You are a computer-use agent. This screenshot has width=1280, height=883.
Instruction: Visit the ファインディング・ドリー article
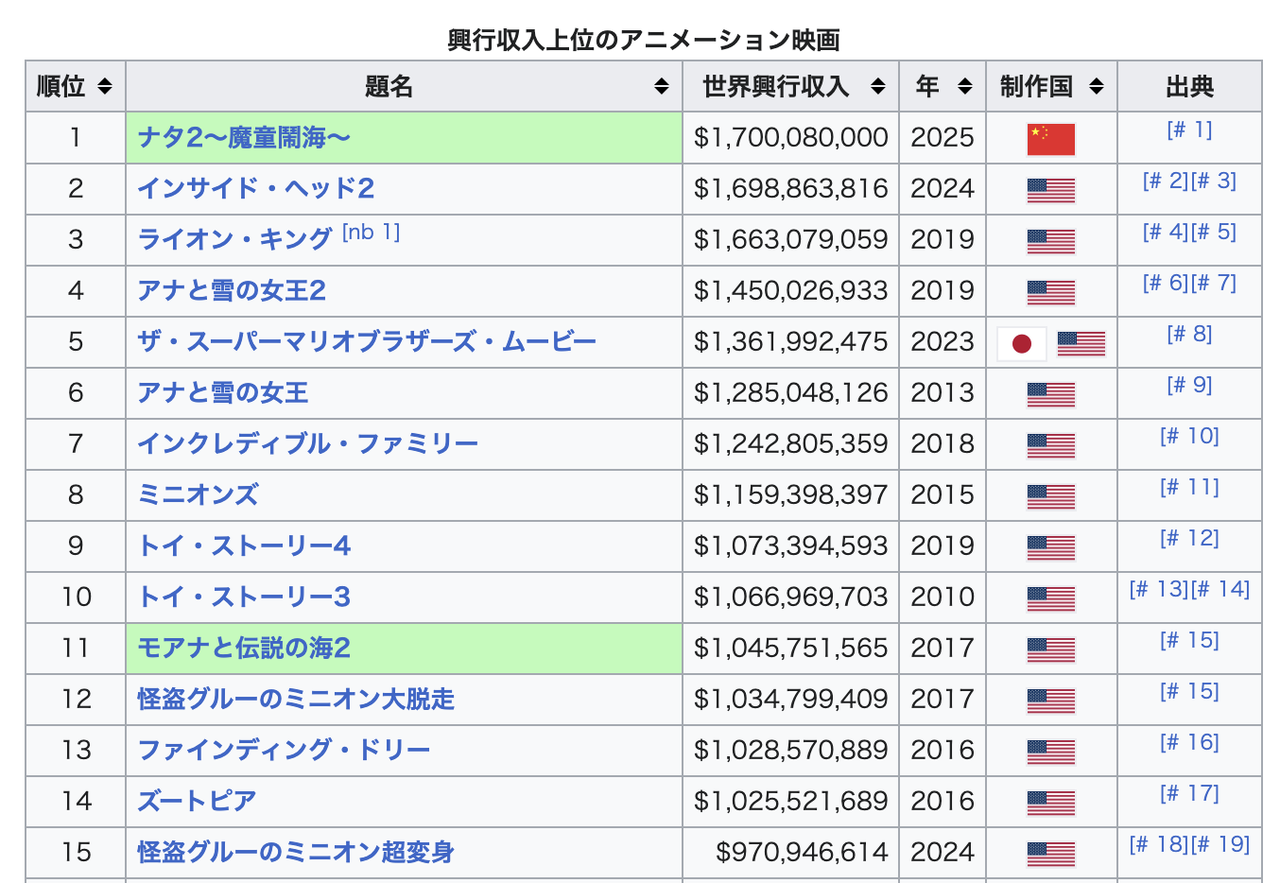pyautogui.click(x=284, y=749)
